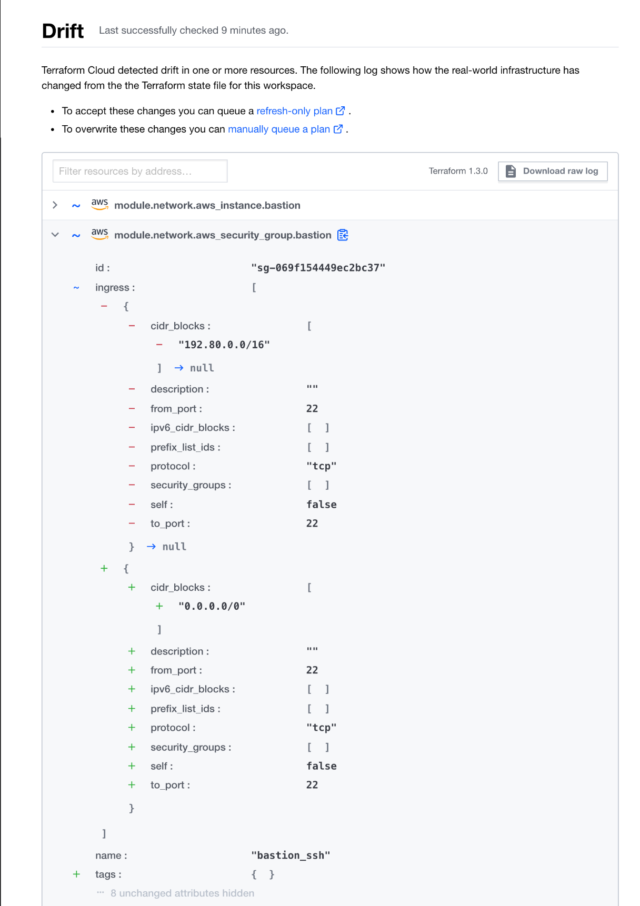Open the refresh-only plan link
This screenshot has height=906, width=640.
(293, 110)
